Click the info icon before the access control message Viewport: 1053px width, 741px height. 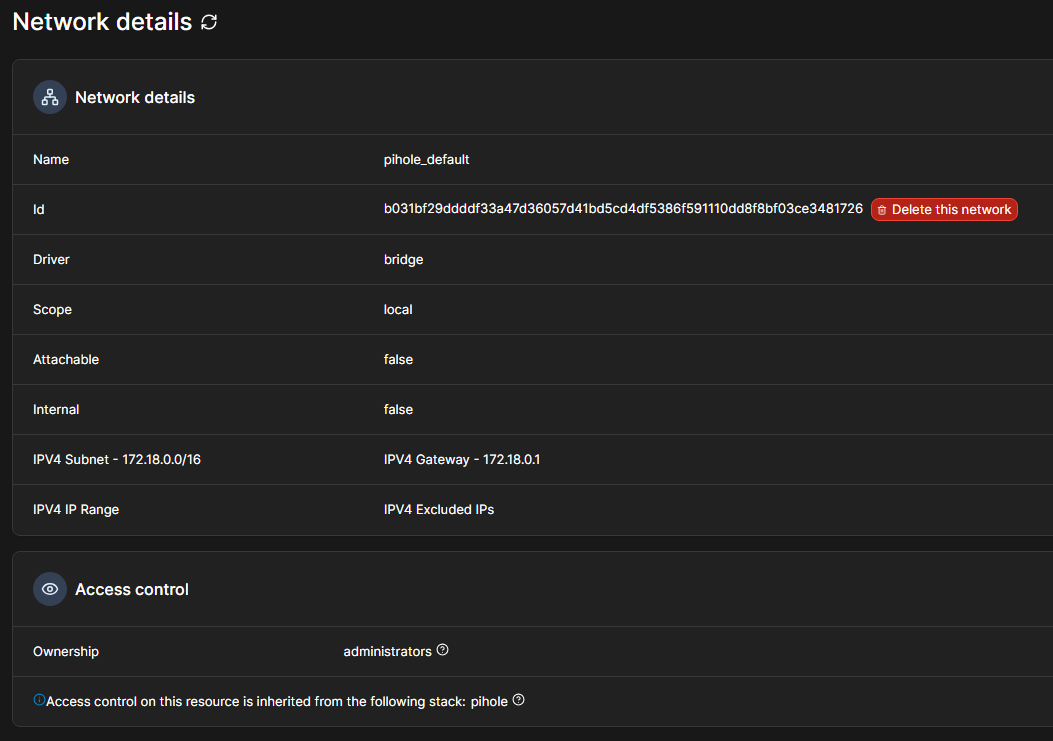pos(39,700)
